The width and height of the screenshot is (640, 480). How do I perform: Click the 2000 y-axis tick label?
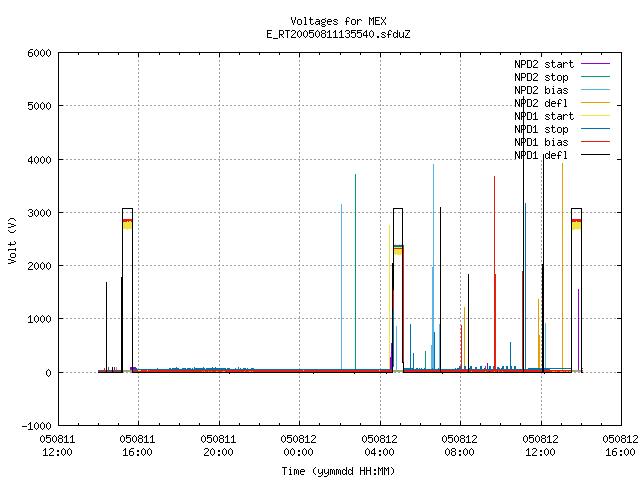click(x=40, y=266)
